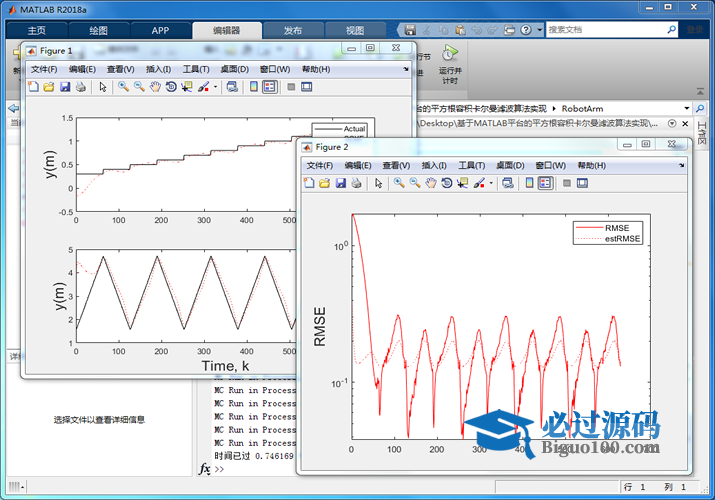Open the brush color dropdown arrow in Figure 2
The height and width of the screenshot is (500, 715).
coord(491,183)
